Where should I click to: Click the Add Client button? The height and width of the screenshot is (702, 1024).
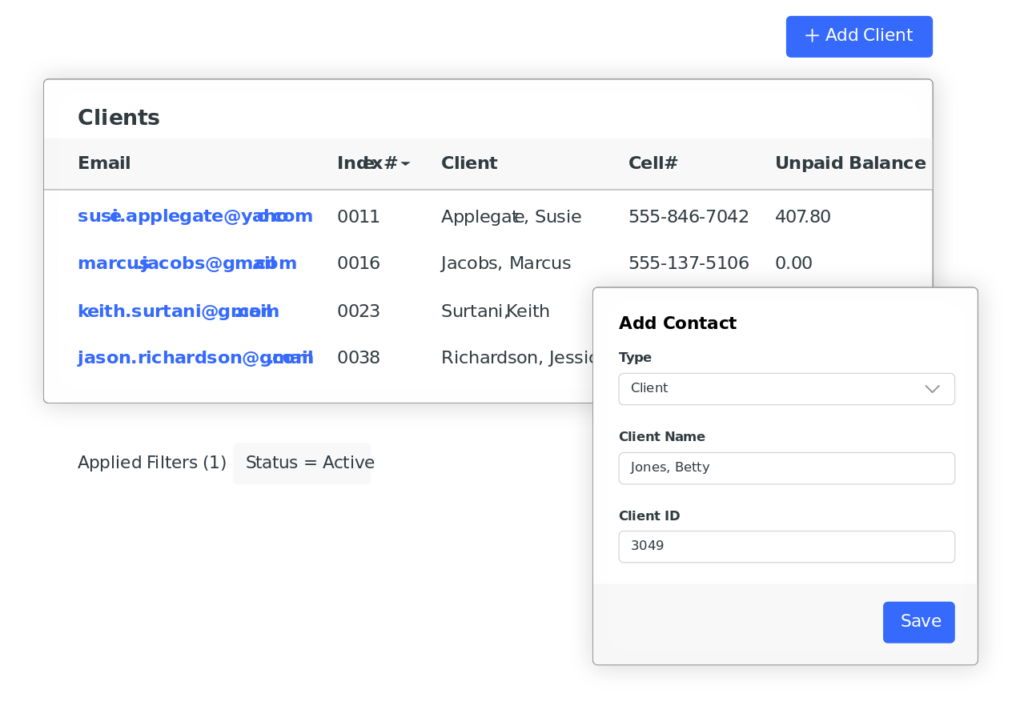tap(859, 36)
